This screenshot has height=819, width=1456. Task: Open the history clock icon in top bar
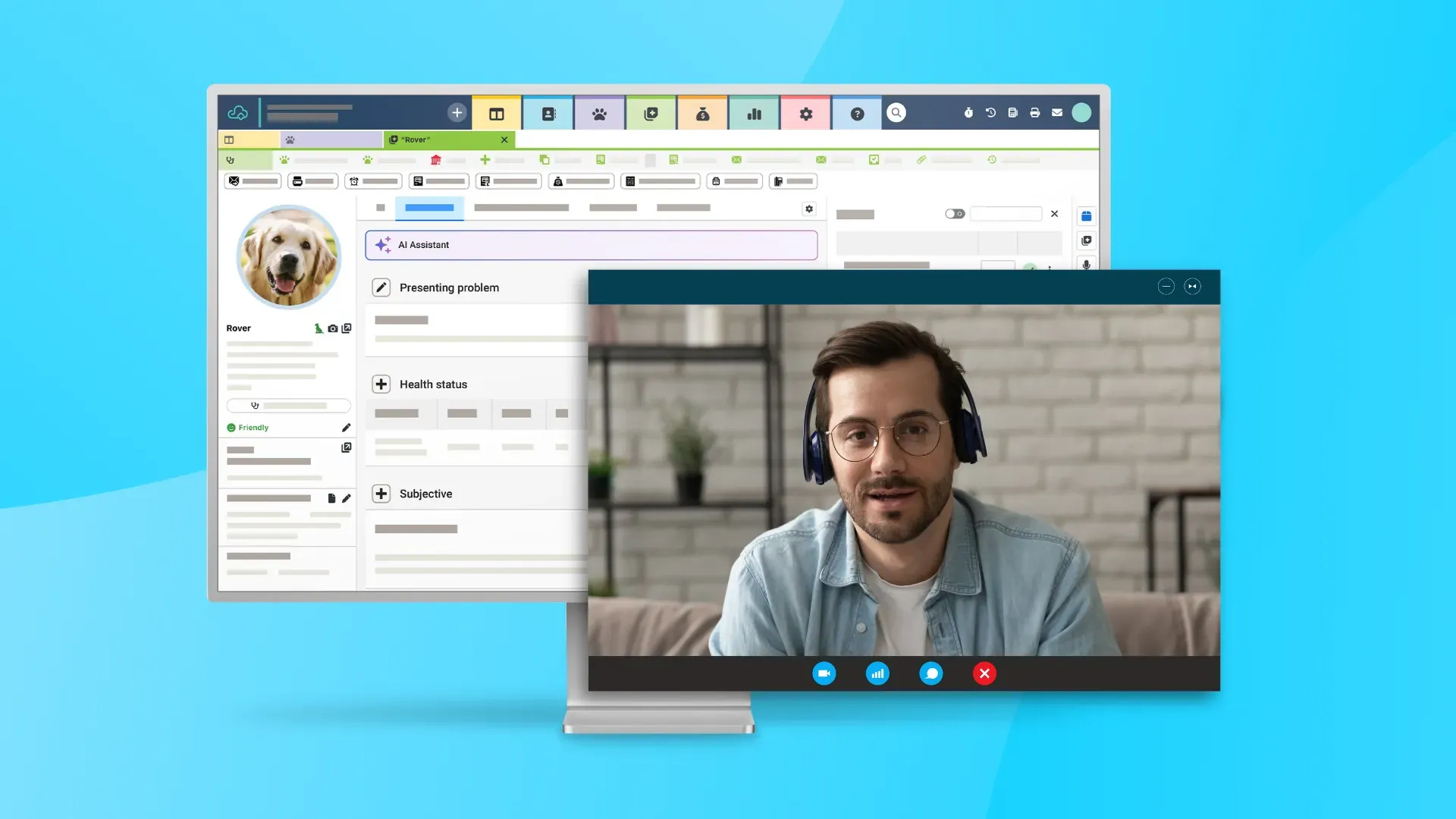point(990,113)
